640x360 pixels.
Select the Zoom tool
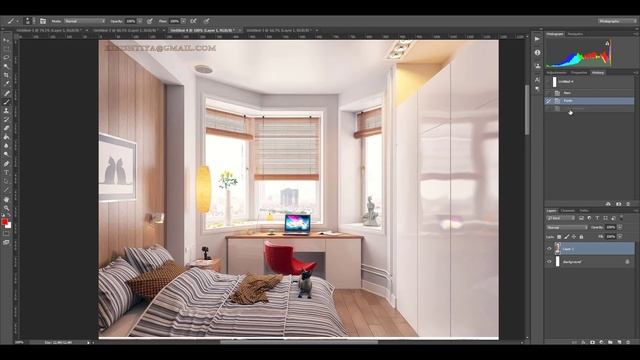tap(6, 208)
